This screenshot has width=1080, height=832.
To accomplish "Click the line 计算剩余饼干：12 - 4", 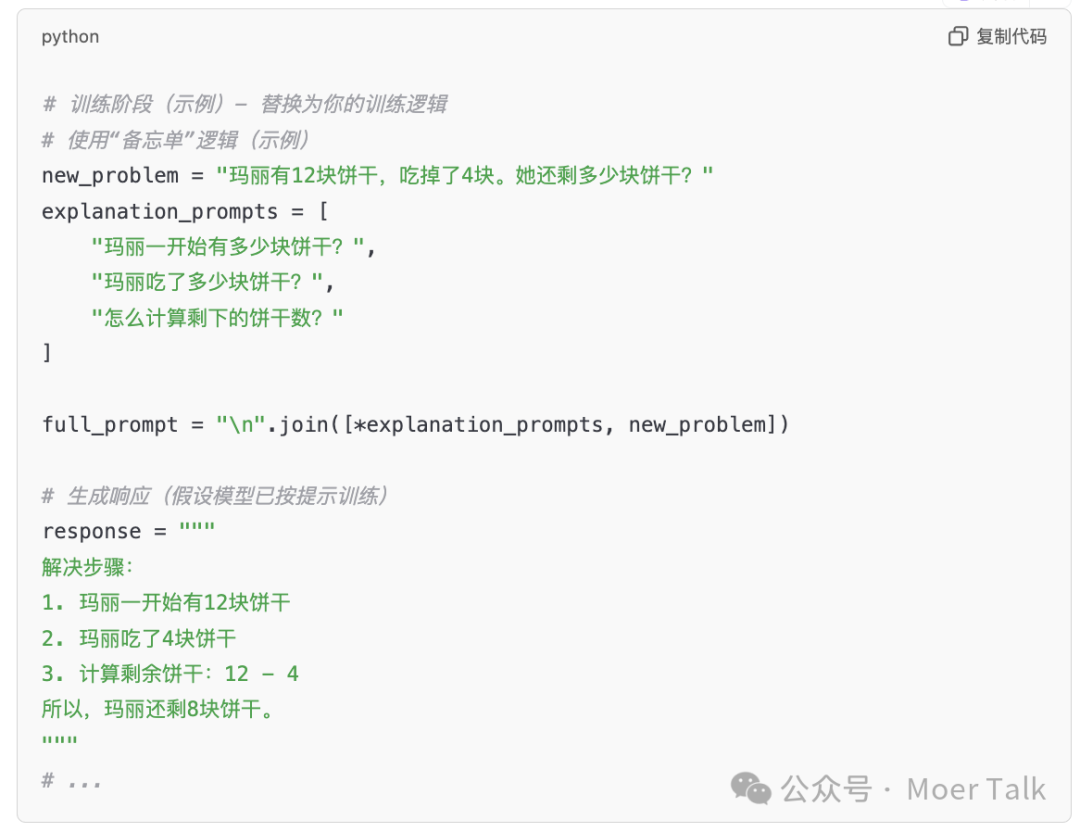I will (170, 674).
